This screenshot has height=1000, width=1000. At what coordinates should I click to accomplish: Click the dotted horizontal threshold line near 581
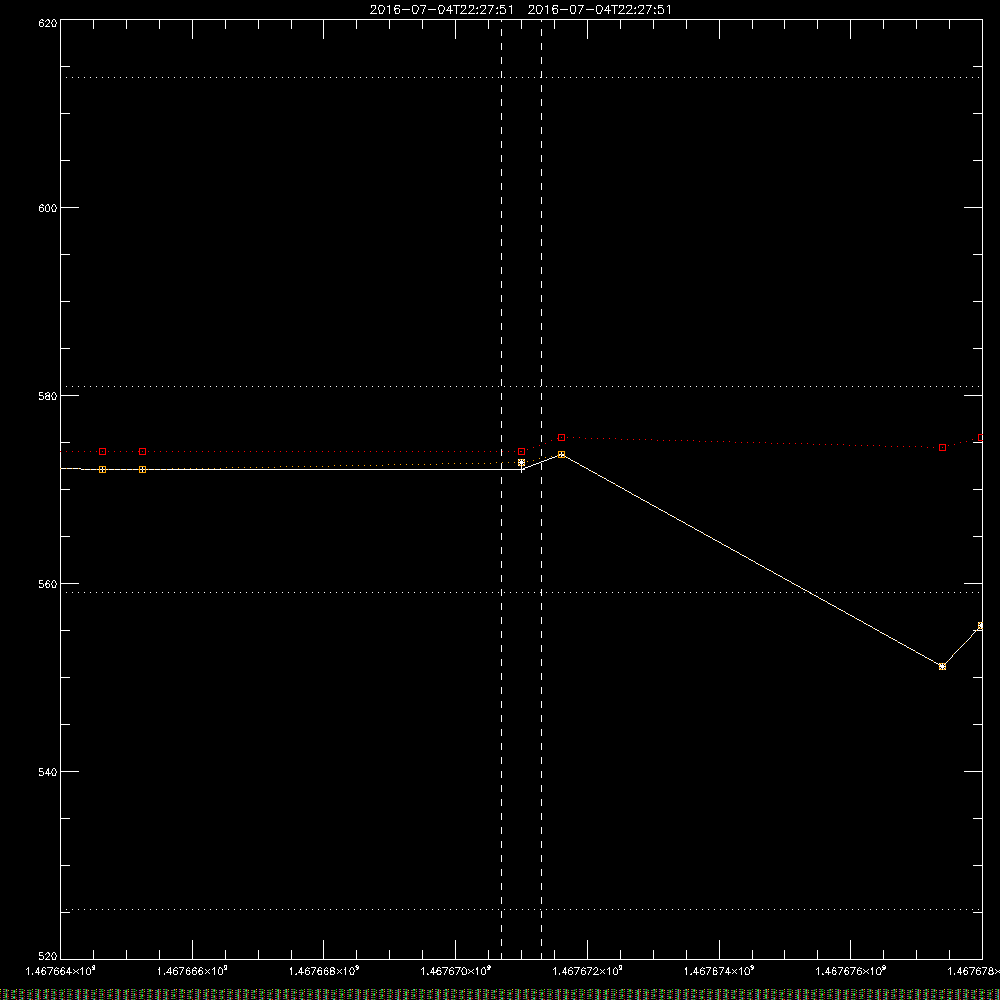(521, 386)
